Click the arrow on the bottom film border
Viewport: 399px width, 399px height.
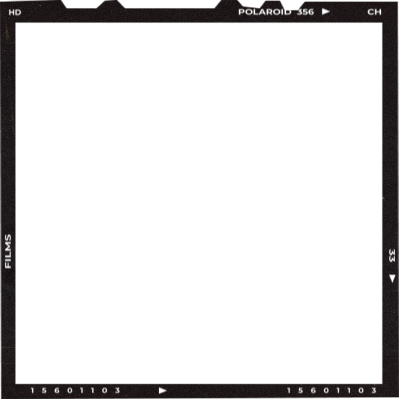pyautogui.click(x=162, y=390)
